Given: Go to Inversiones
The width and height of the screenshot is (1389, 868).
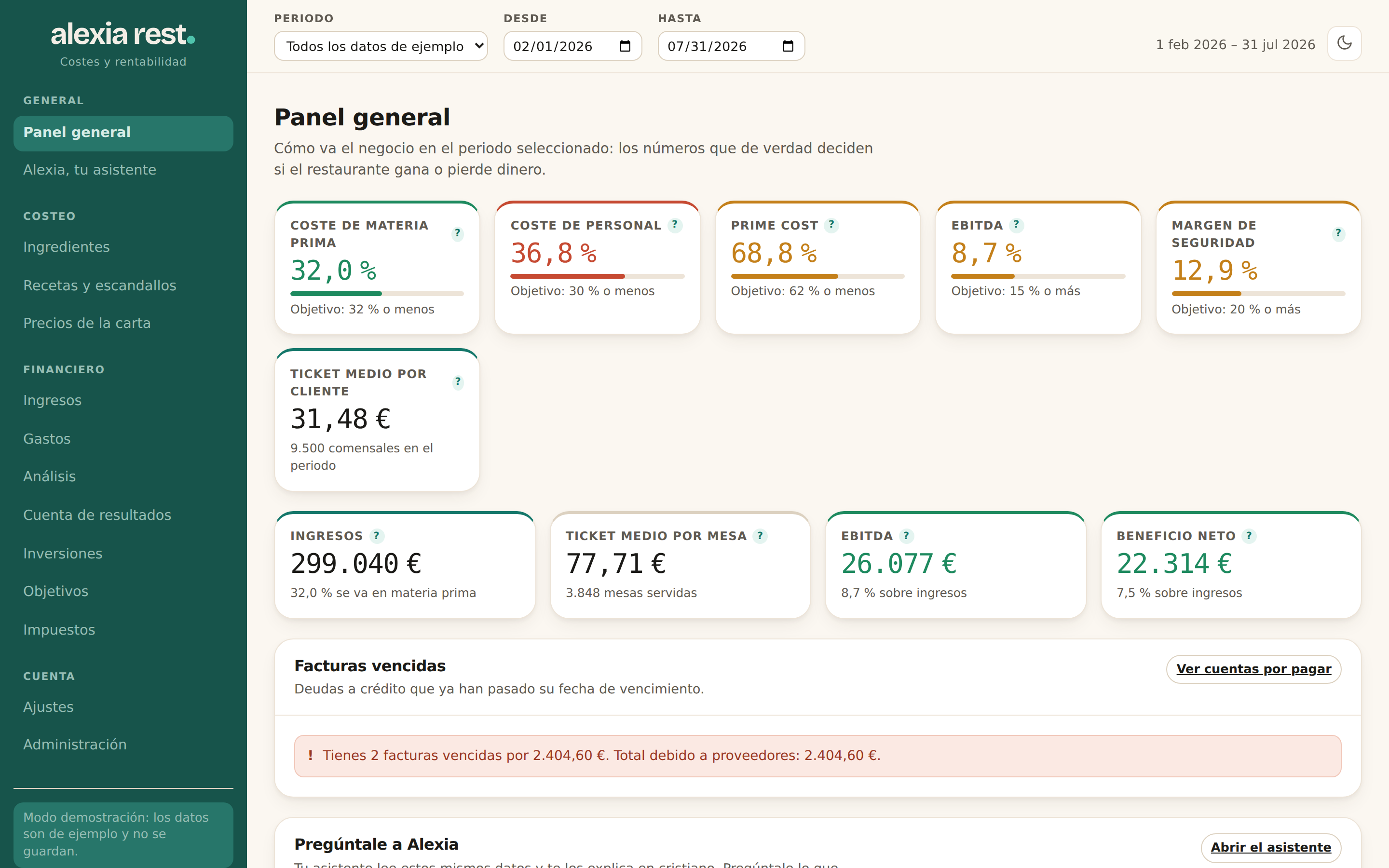Looking at the screenshot, I should (x=123, y=554).
